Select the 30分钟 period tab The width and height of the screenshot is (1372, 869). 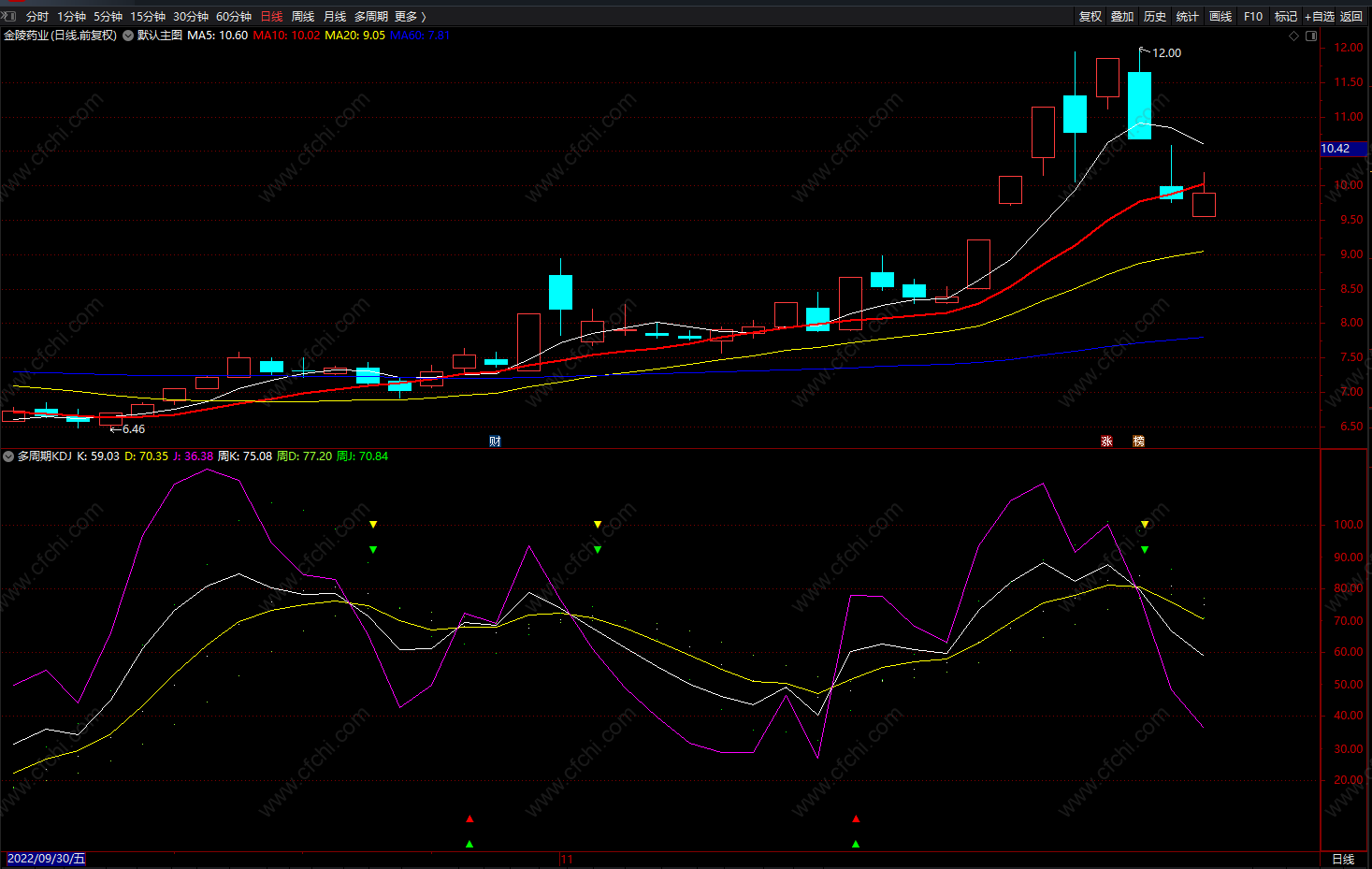click(x=191, y=17)
